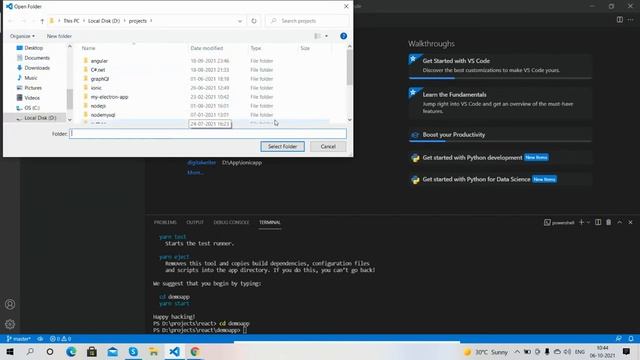Sort by Date modified column header
This screenshot has width=640, height=360.
click(x=207, y=48)
